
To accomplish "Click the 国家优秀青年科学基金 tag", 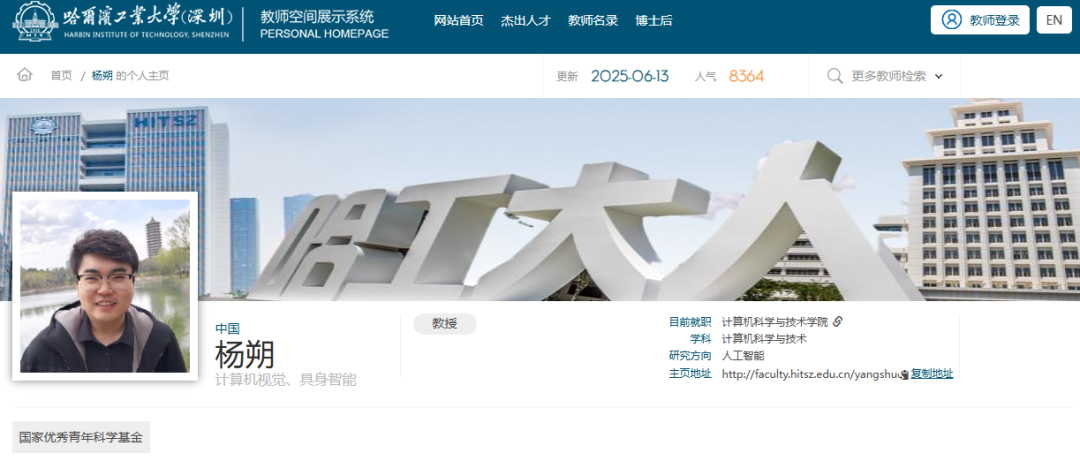I will 81,437.
